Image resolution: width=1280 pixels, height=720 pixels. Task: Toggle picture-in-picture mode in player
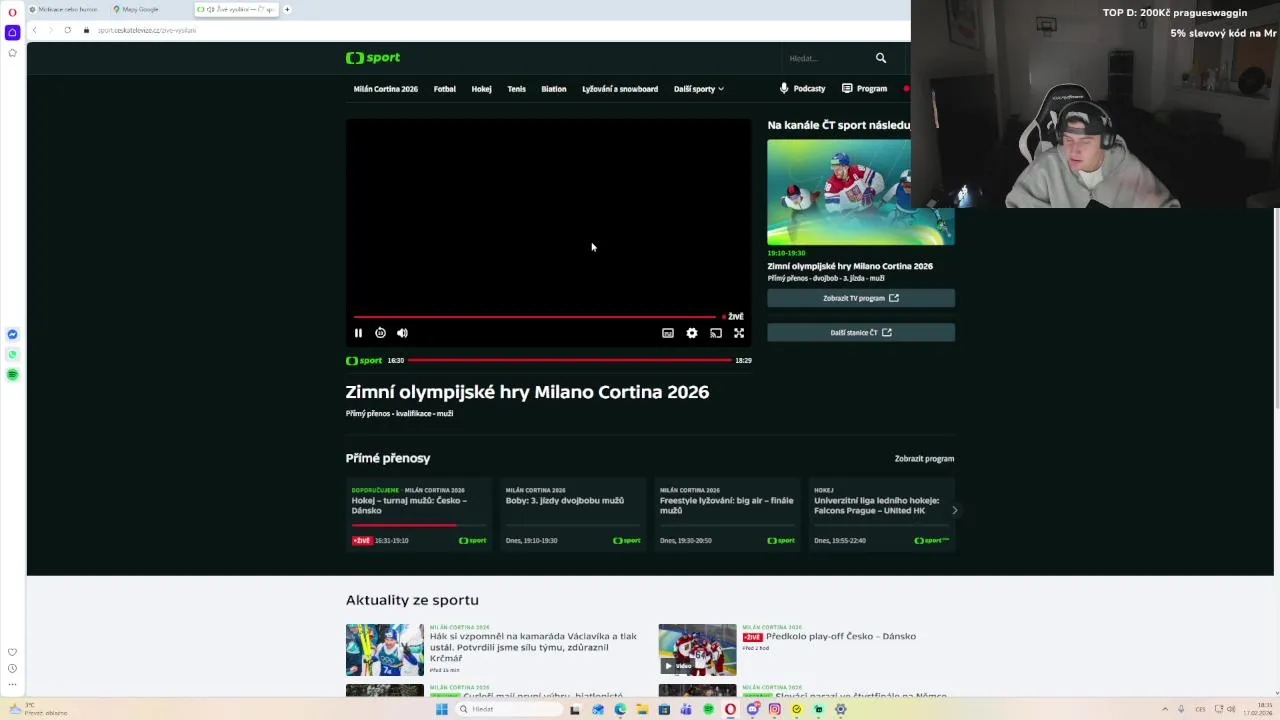pyautogui.click(x=668, y=333)
